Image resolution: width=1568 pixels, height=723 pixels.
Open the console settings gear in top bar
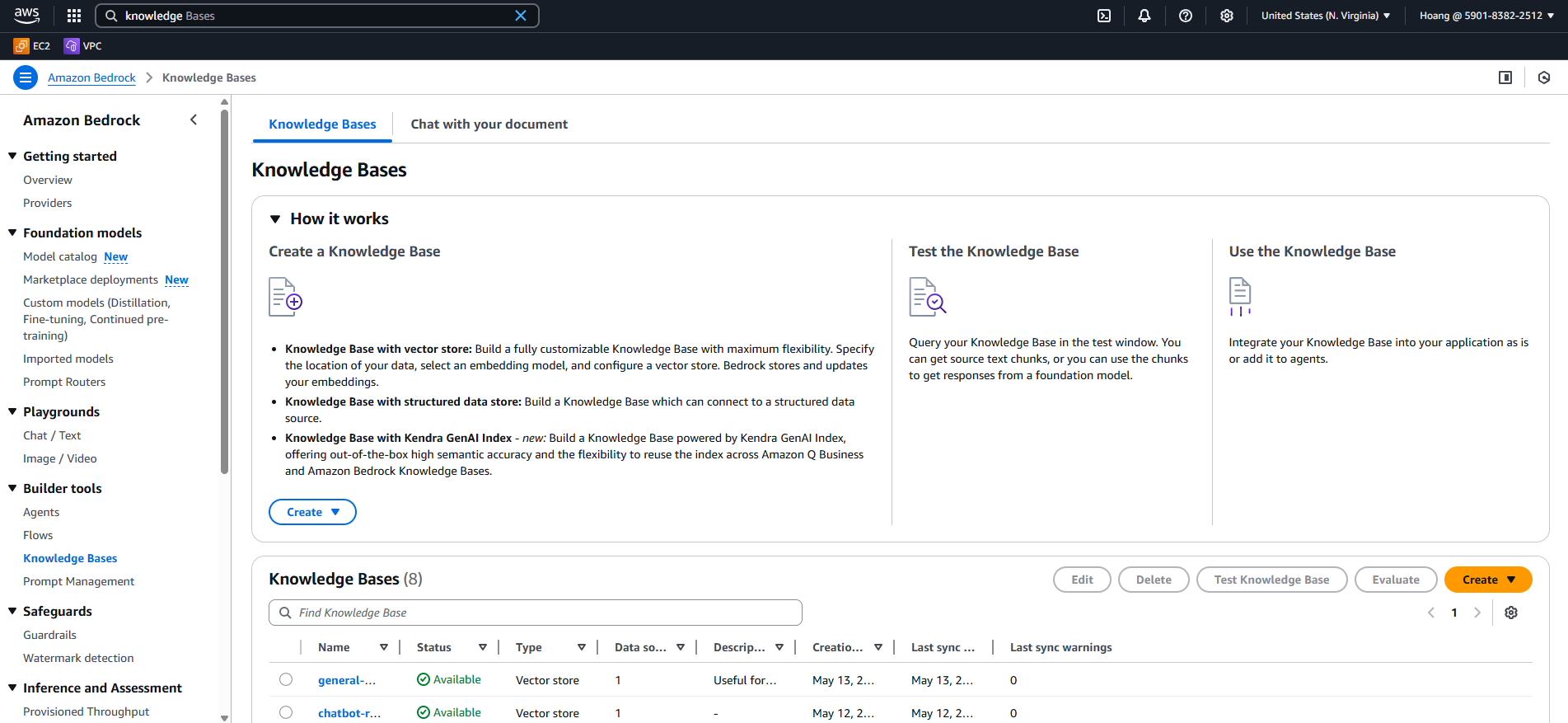(x=1227, y=16)
